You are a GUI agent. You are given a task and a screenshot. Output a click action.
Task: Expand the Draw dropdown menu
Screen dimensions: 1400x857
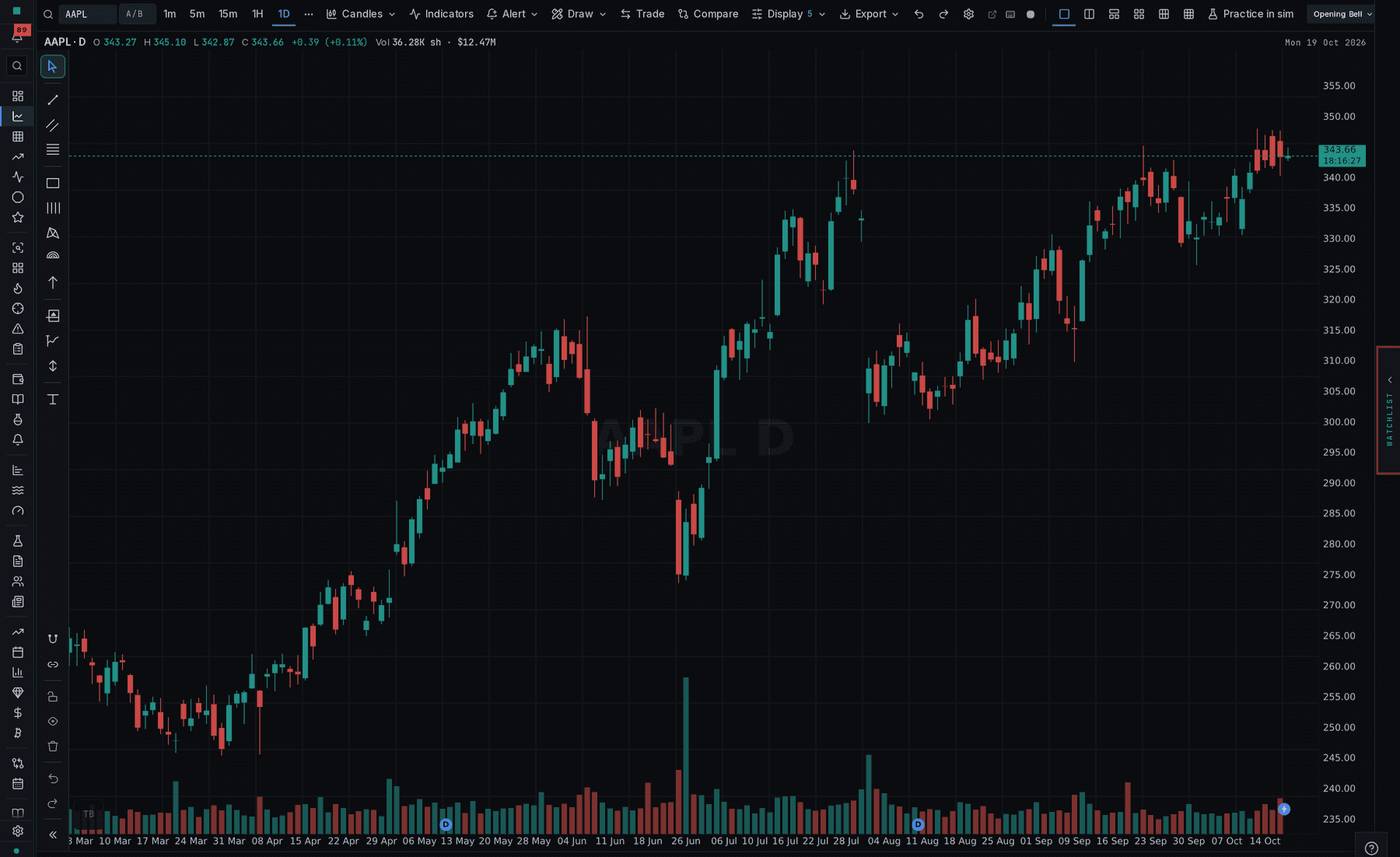[x=579, y=14]
